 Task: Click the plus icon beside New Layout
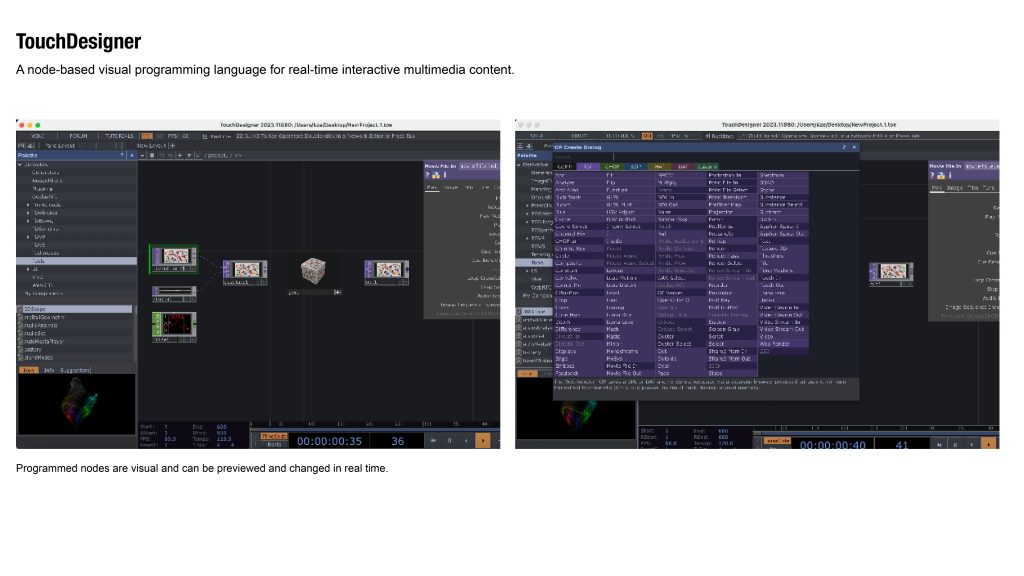[172, 146]
